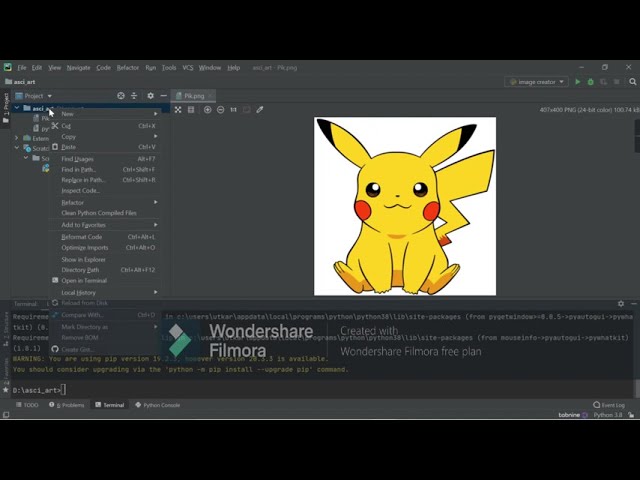Open the Event Log
The width and height of the screenshot is (640, 480).
[609, 405]
